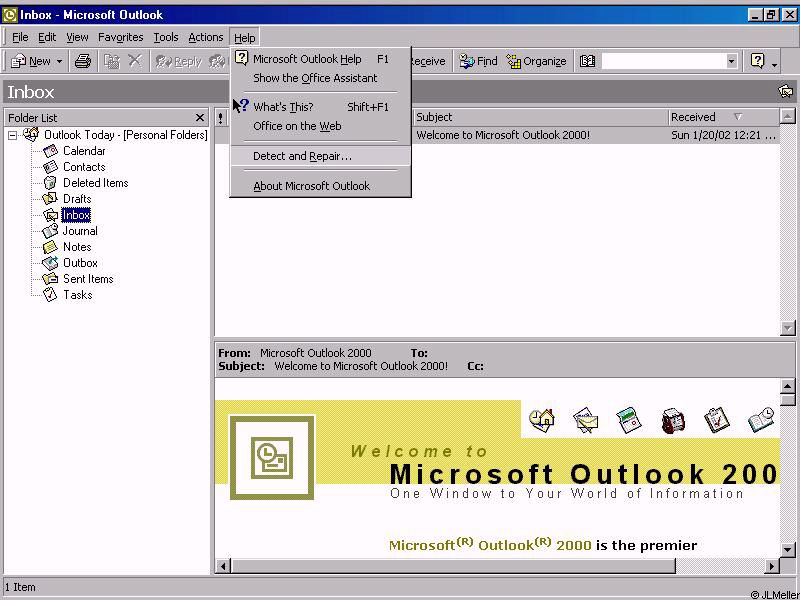
Task: Select Show the Office Assistant
Action: [x=320, y=78]
